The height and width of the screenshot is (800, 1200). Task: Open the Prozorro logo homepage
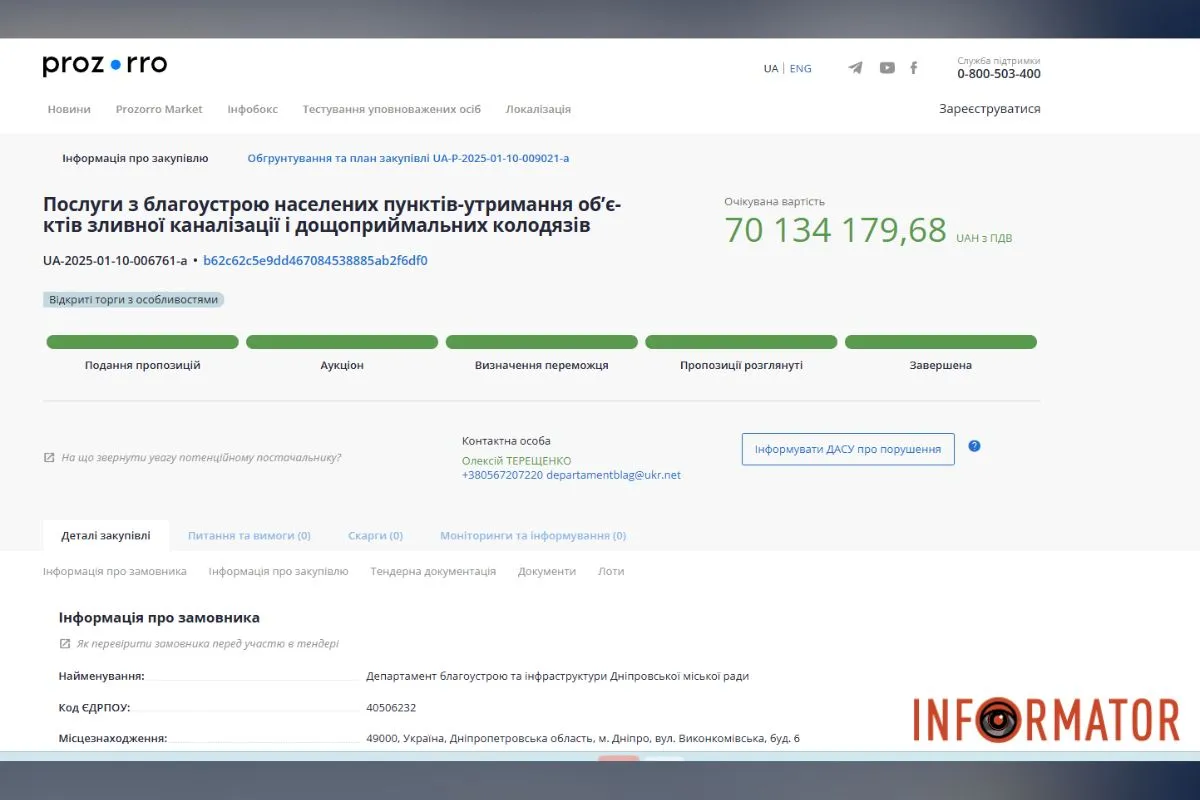(x=105, y=65)
